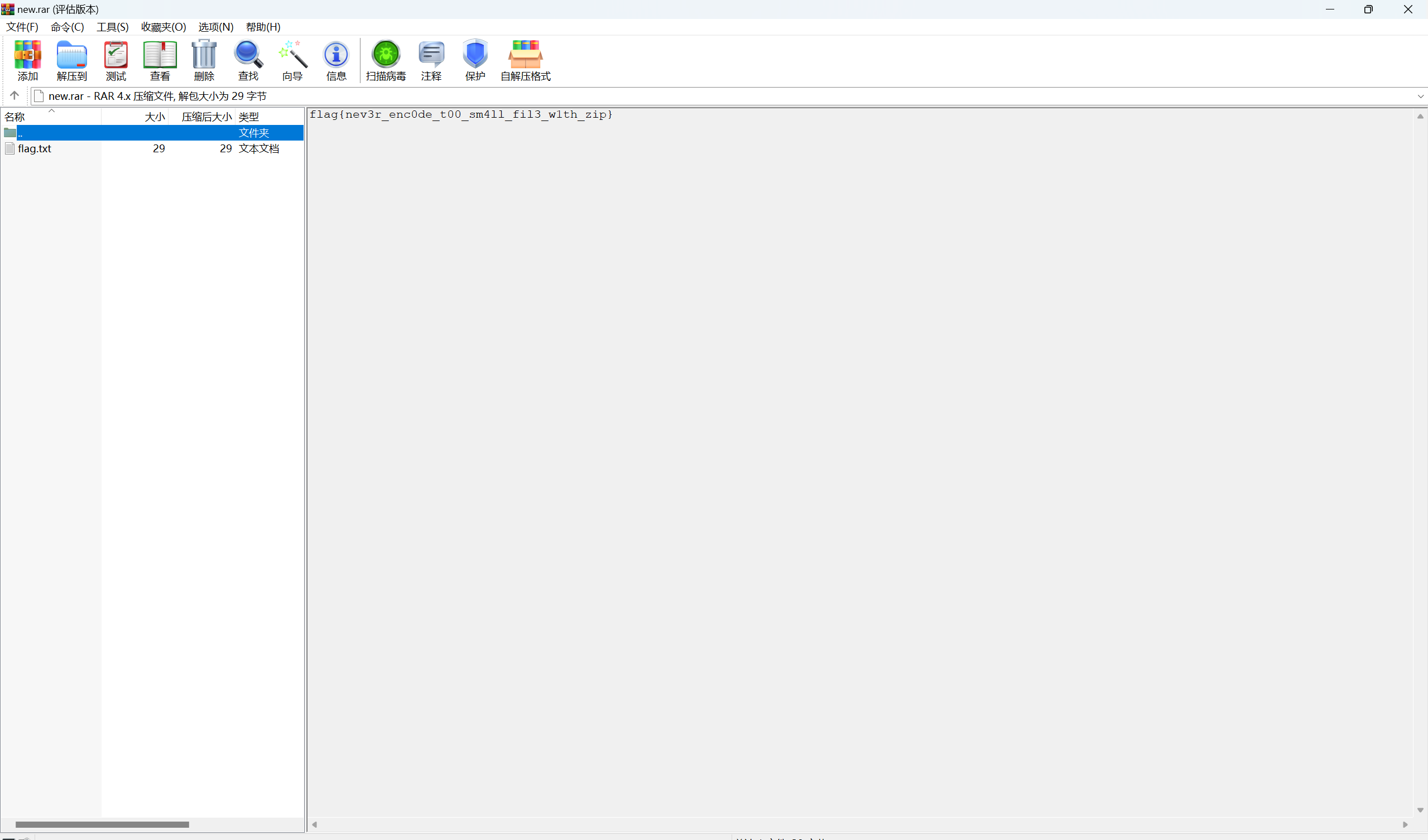Close the WinRAR window
Screen dimensions: 1428x840
tap(1407, 9)
